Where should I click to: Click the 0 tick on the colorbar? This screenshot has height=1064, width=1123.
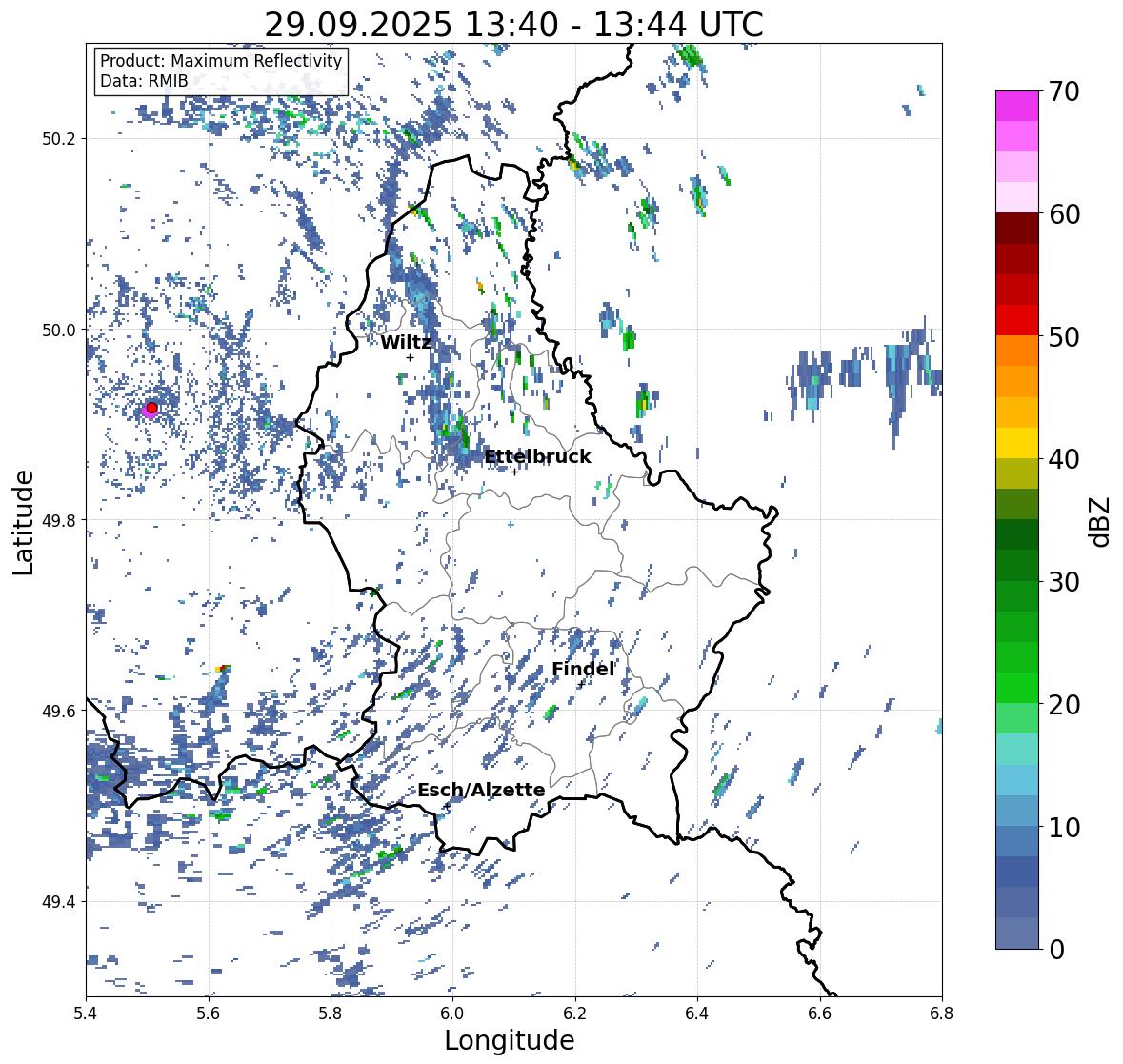[1057, 950]
